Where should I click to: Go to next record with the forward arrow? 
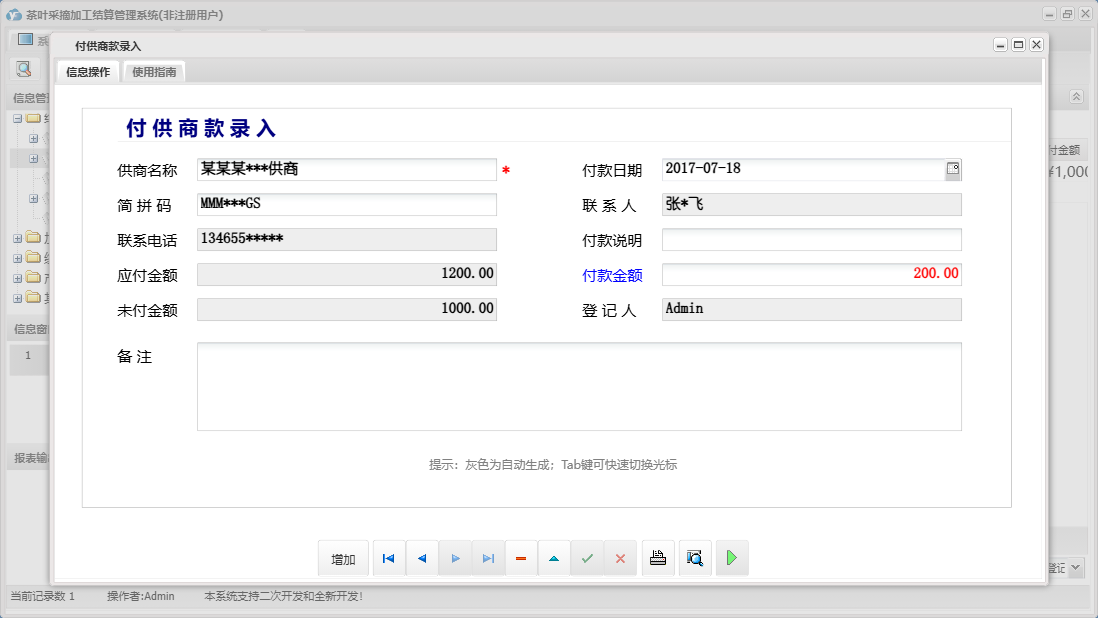click(x=455, y=558)
